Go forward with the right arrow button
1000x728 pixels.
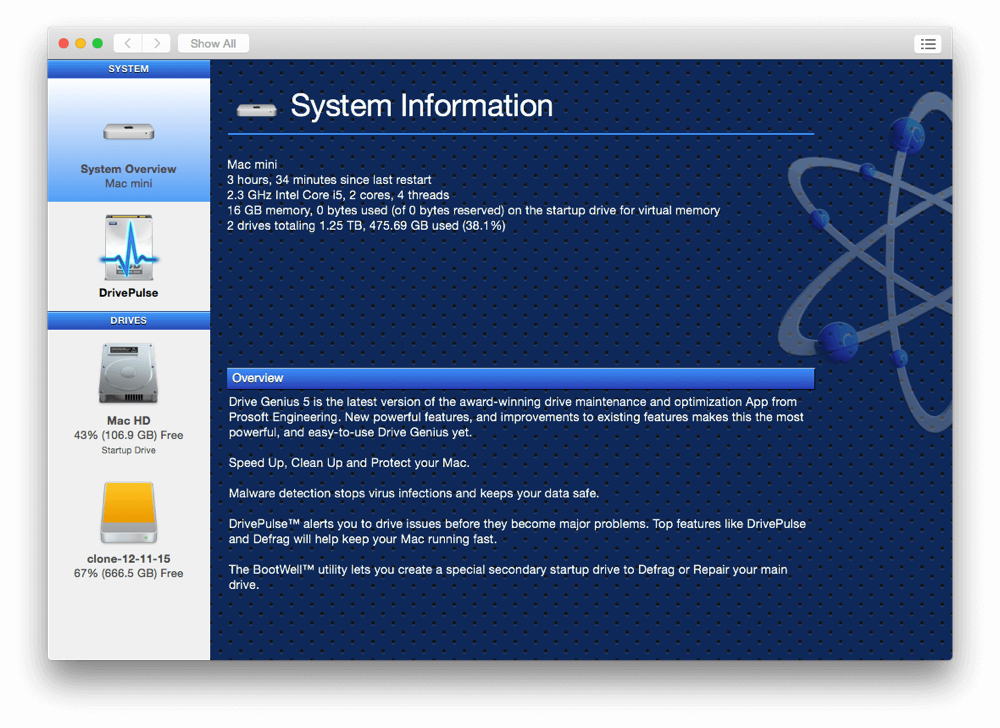pyautogui.click(x=156, y=43)
